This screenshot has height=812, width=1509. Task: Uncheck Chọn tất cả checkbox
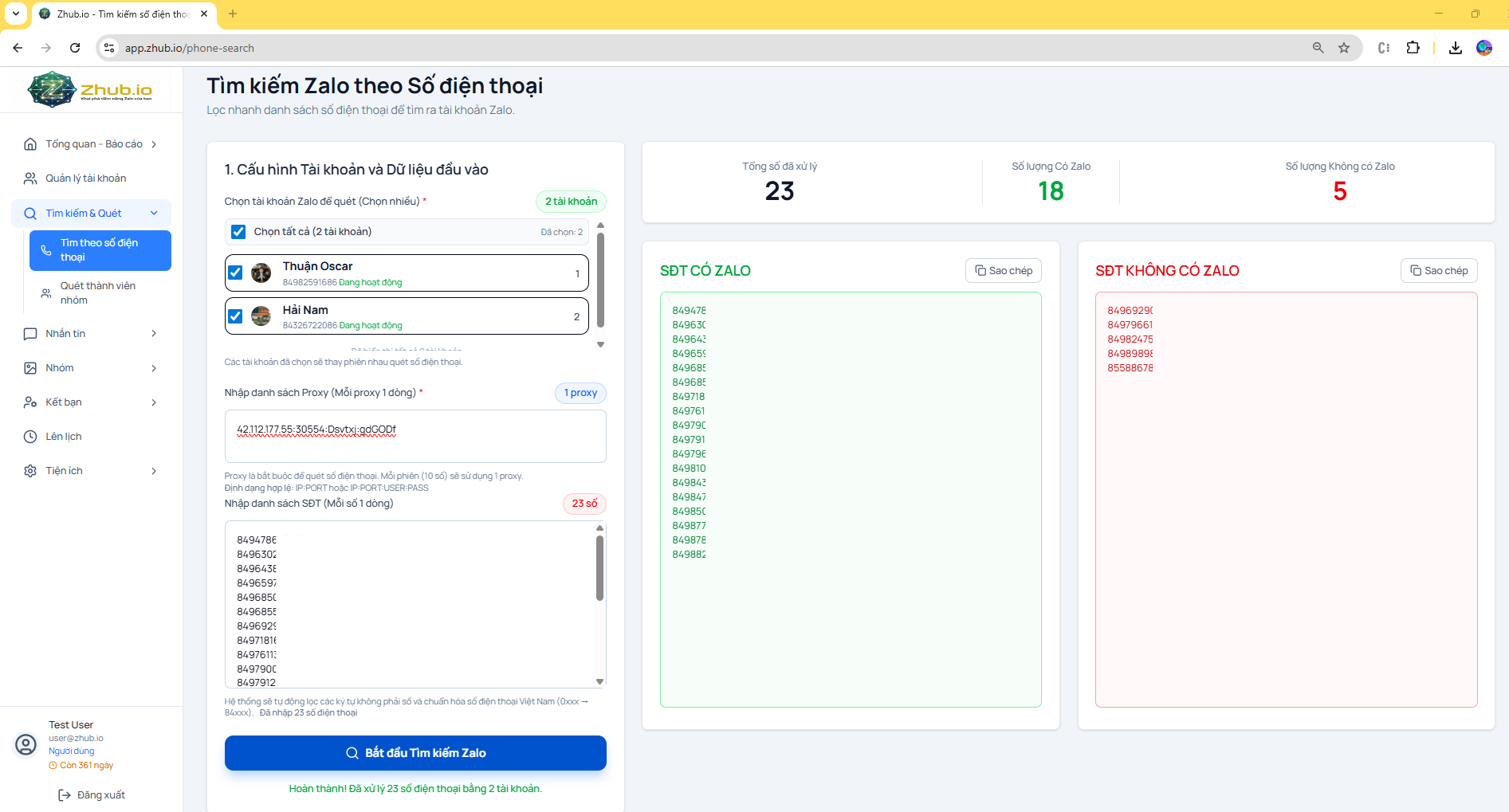tap(238, 232)
